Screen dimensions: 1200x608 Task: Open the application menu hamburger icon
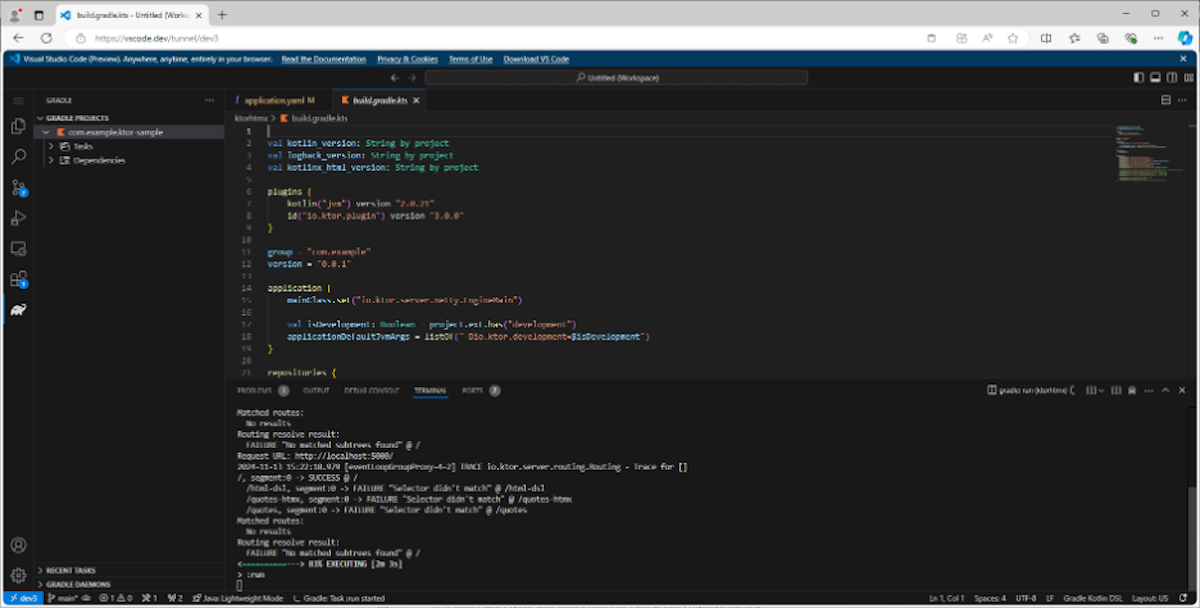coord(17,100)
